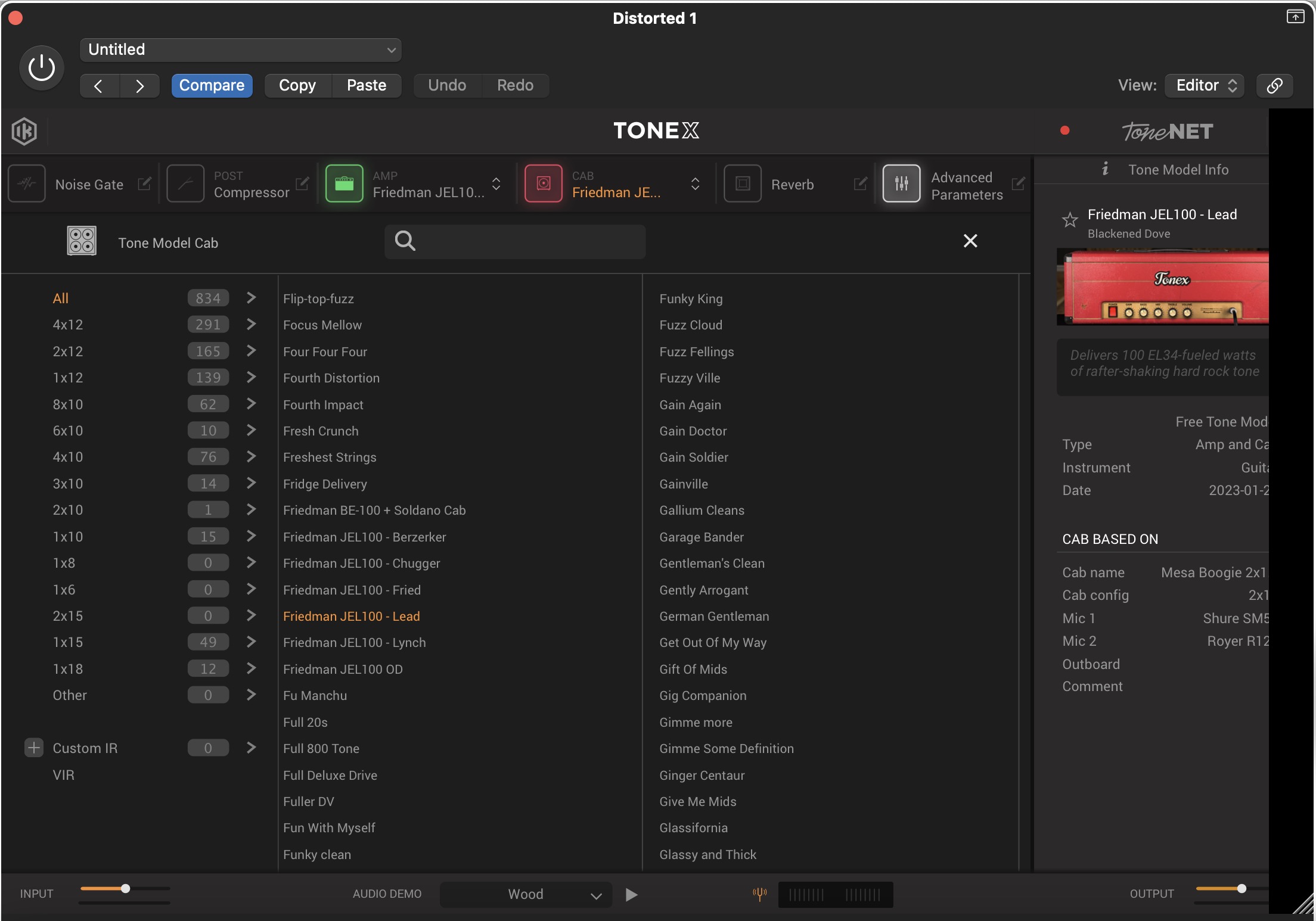The height and width of the screenshot is (921, 1316).
Task: Open the Advanced Parameters sliders icon
Action: click(902, 183)
